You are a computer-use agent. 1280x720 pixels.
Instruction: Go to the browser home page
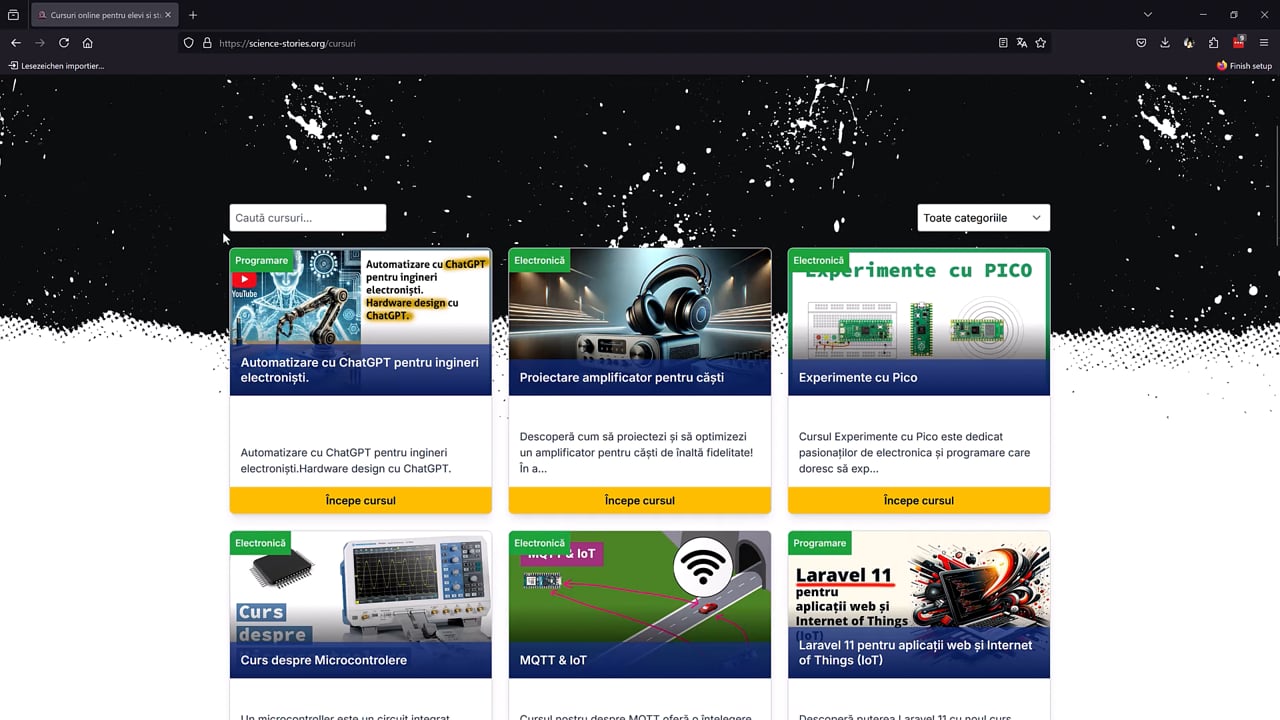tap(88, 43)
